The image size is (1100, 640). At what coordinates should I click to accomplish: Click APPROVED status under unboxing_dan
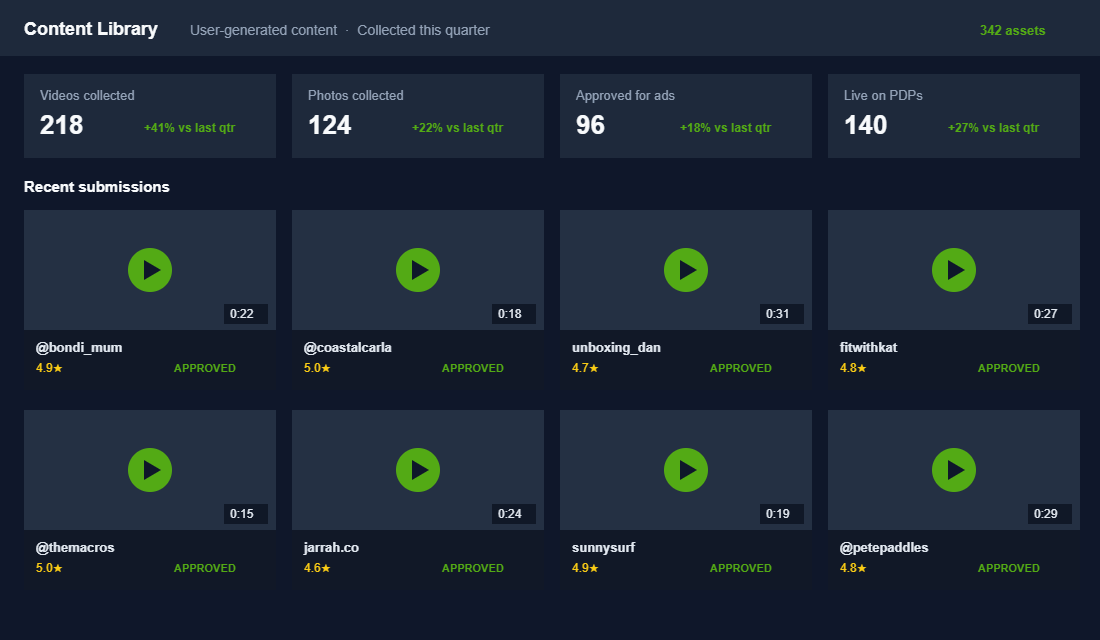(741, 368)
